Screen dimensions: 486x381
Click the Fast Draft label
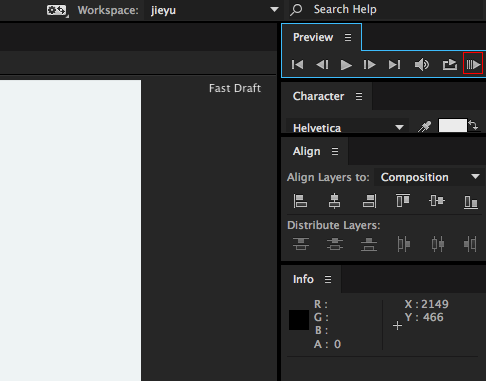pos(235,88)
